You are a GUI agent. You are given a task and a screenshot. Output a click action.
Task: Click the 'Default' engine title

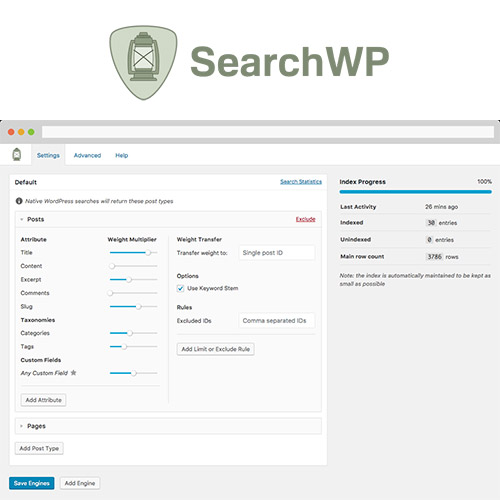point(26,182)
